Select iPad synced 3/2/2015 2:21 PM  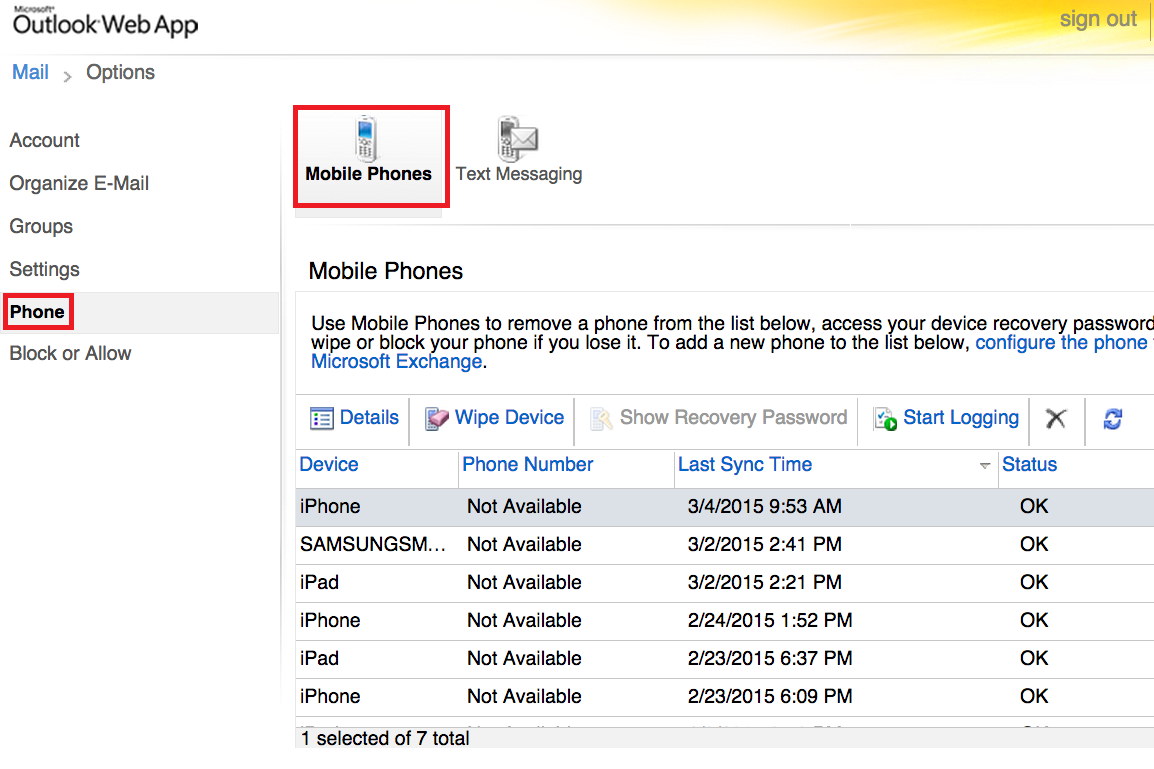(x=725, y=584)
